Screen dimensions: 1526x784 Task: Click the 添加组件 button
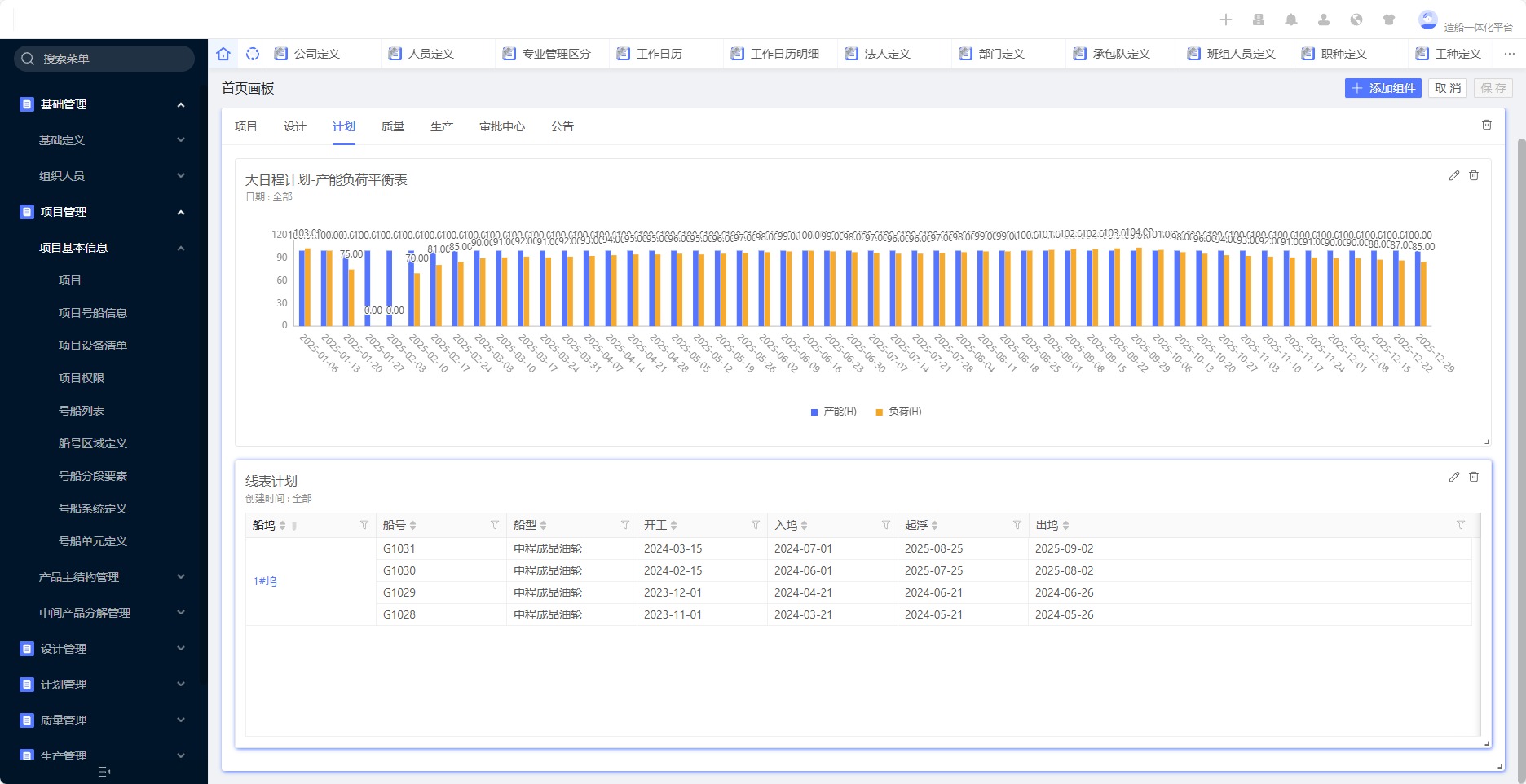tap(1383, 88)
